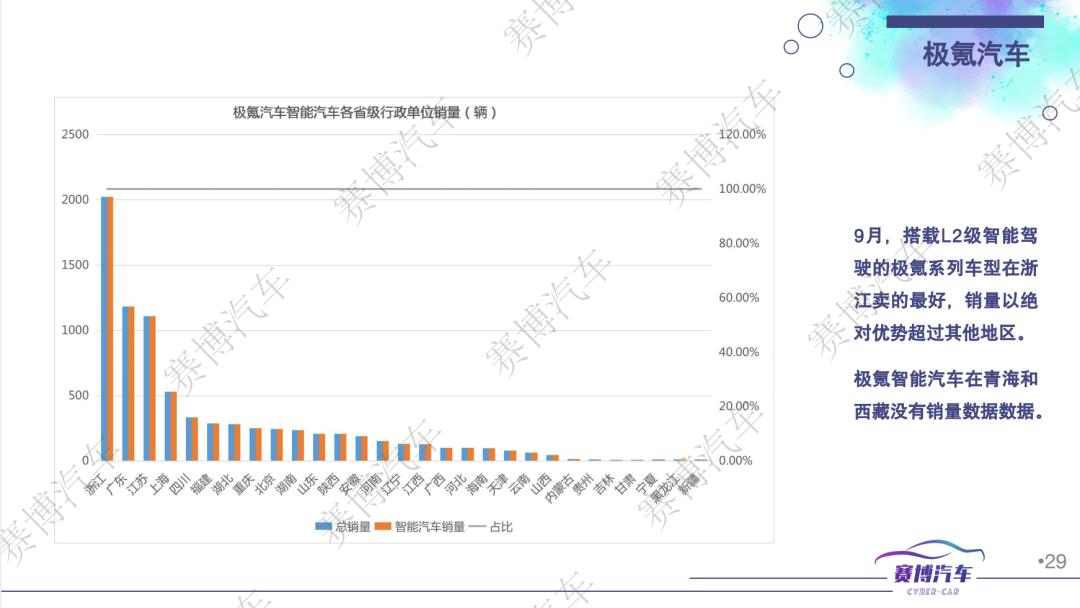The width and height of the screenshot is (1080, 608).
Task: Click the 1500 left axis value
Action: coord(75,265)
